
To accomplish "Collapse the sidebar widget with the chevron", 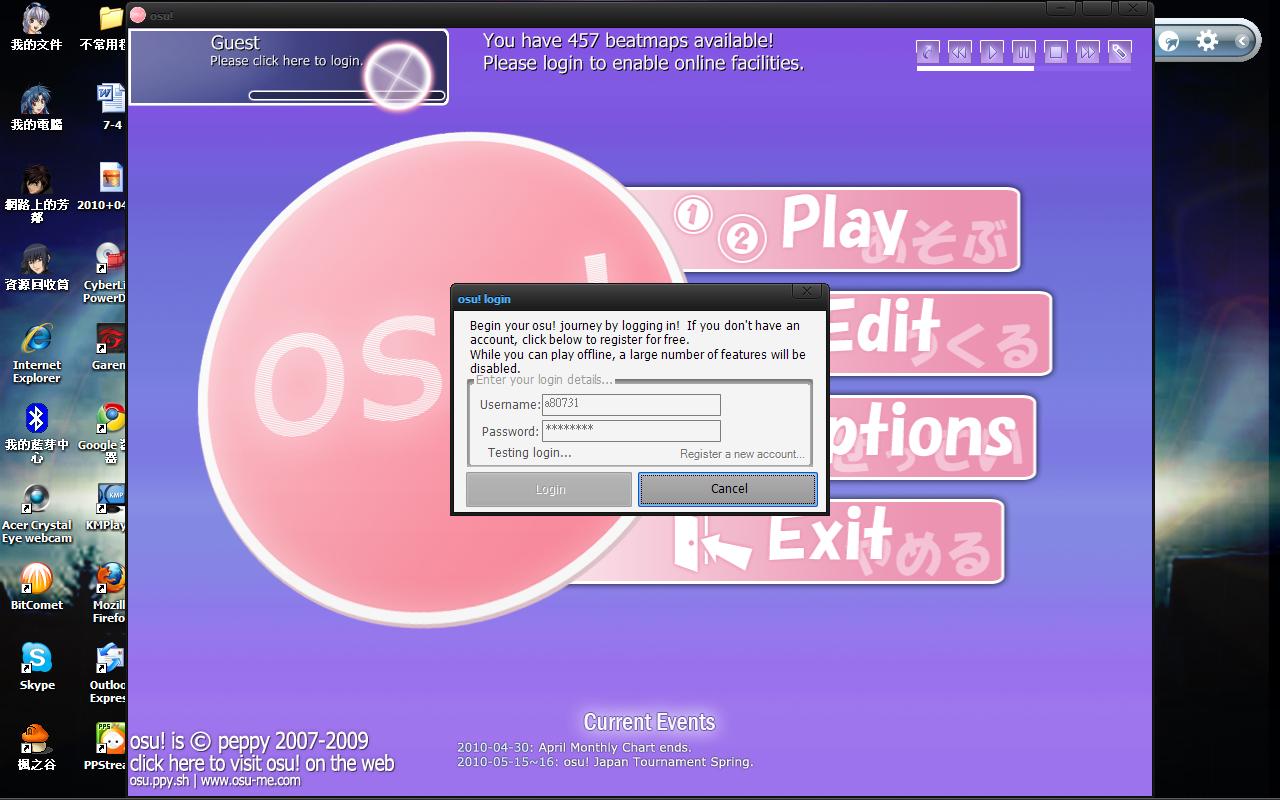I will pos(1241,41).
